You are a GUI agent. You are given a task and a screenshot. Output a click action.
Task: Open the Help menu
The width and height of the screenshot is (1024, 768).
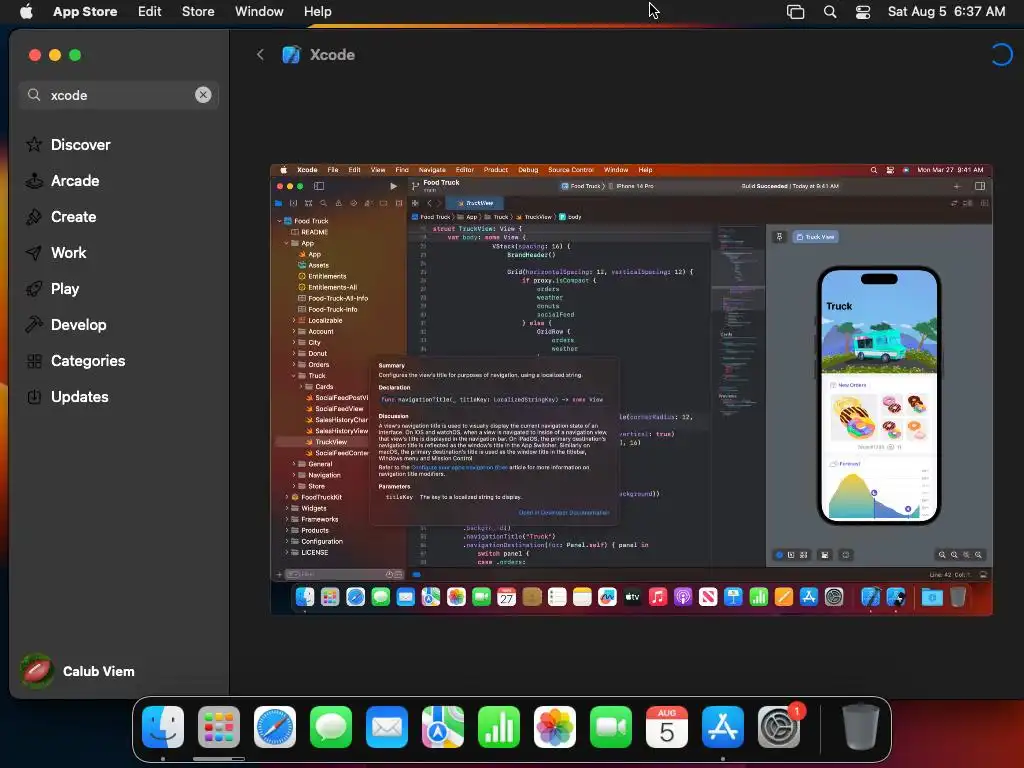(317, 11)
